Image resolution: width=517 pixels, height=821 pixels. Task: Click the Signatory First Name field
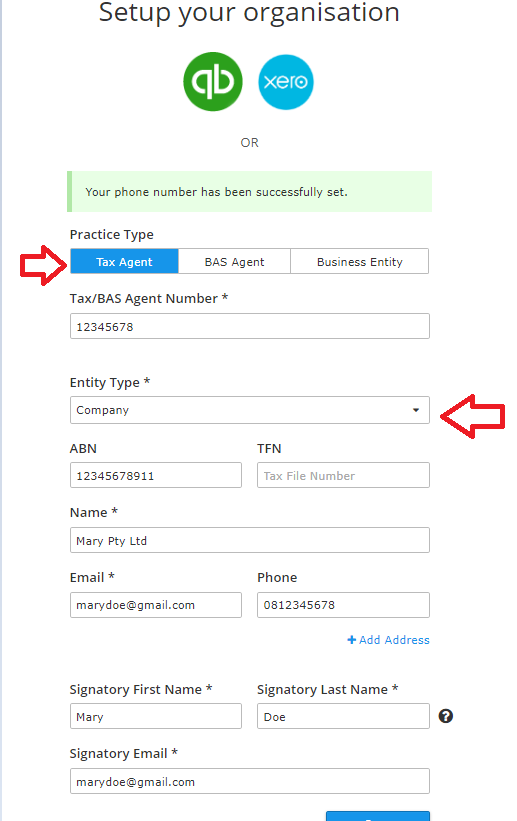pyautogui.click(x=156, y=716)
